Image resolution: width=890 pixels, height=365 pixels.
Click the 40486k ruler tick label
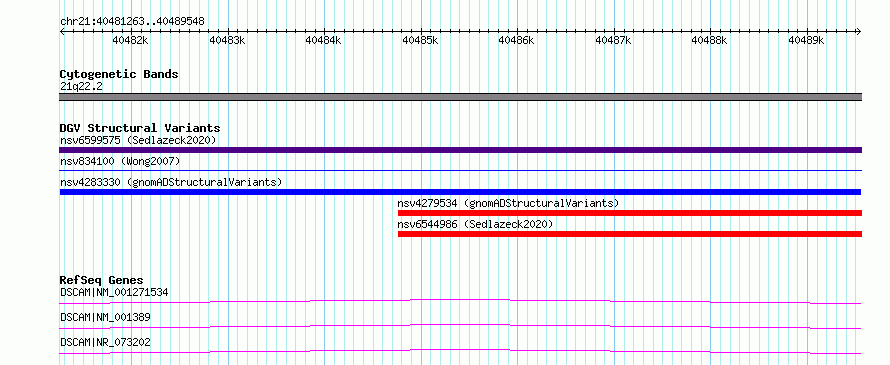tap(517, 40)
